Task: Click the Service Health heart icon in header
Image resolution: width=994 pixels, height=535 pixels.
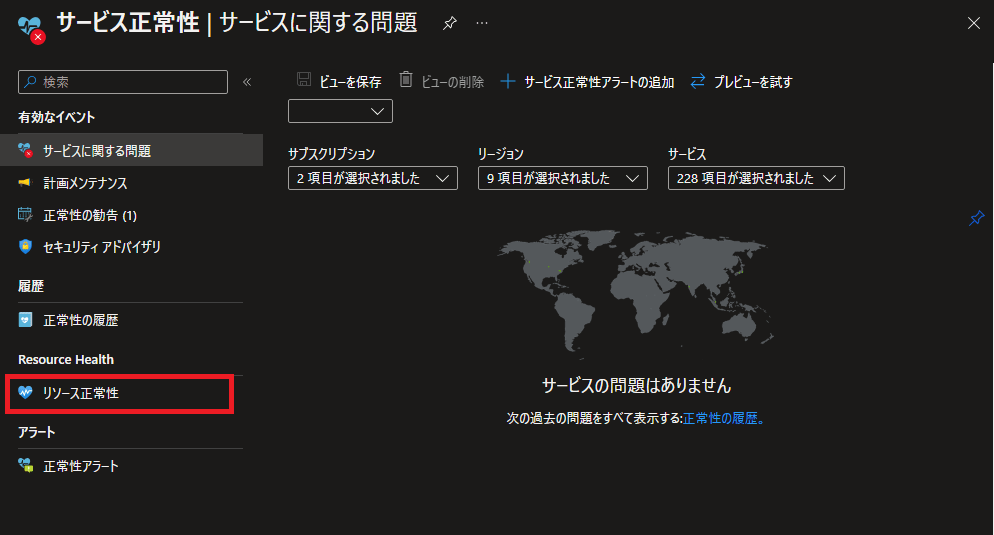Action: (x=31, y=29)
